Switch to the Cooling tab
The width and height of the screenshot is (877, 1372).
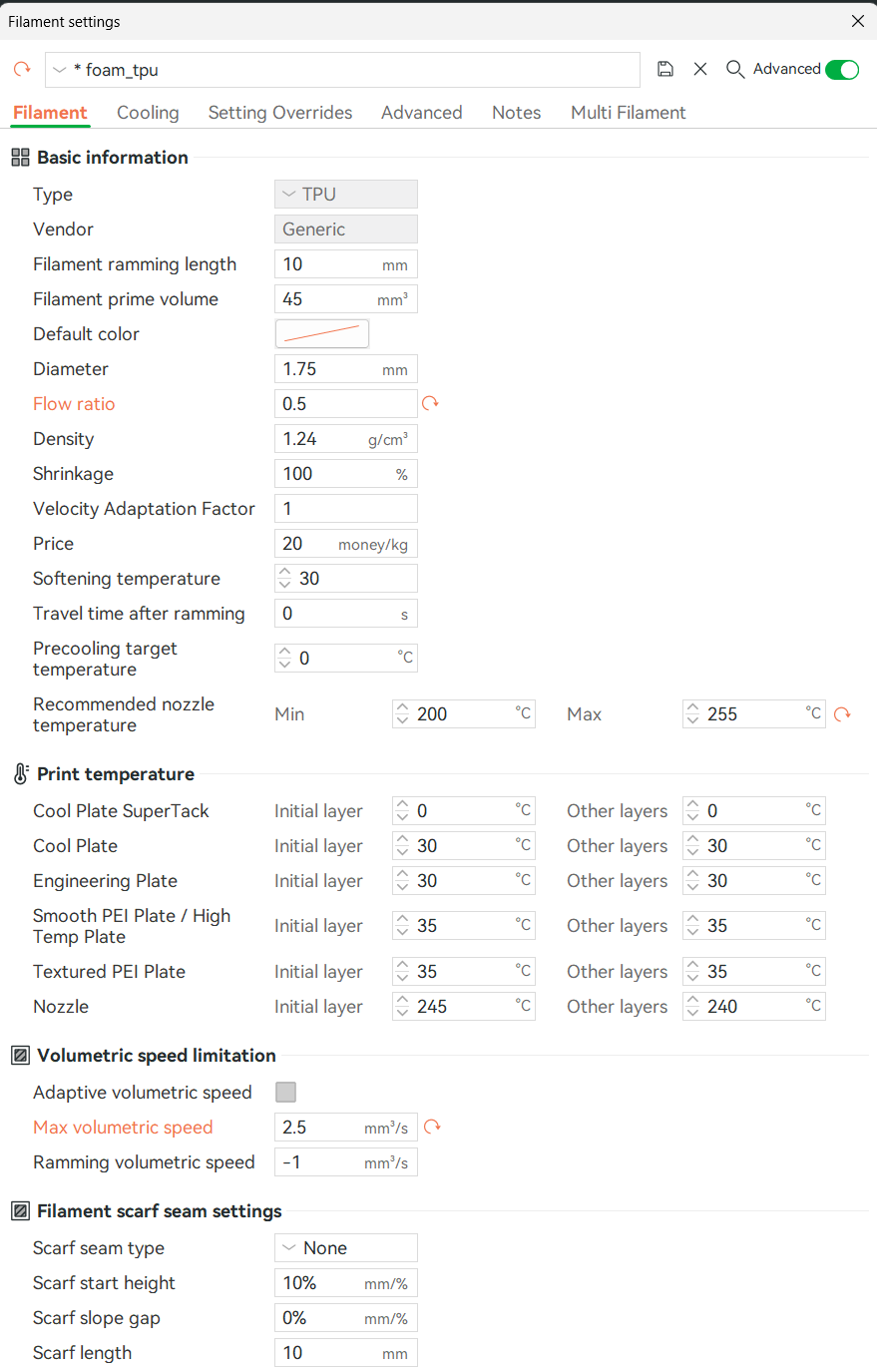pos(148,113)
